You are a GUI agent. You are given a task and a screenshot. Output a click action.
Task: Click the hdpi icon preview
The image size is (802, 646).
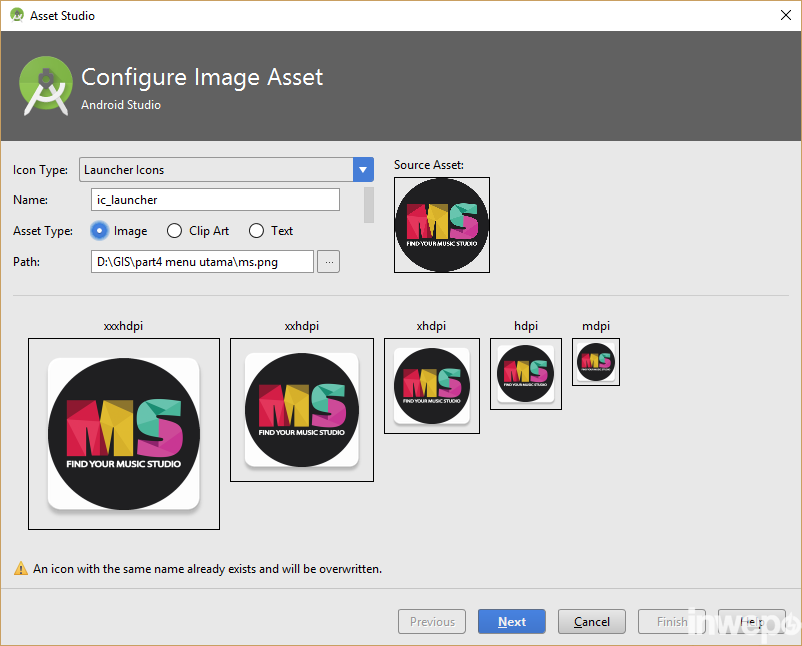526,373
